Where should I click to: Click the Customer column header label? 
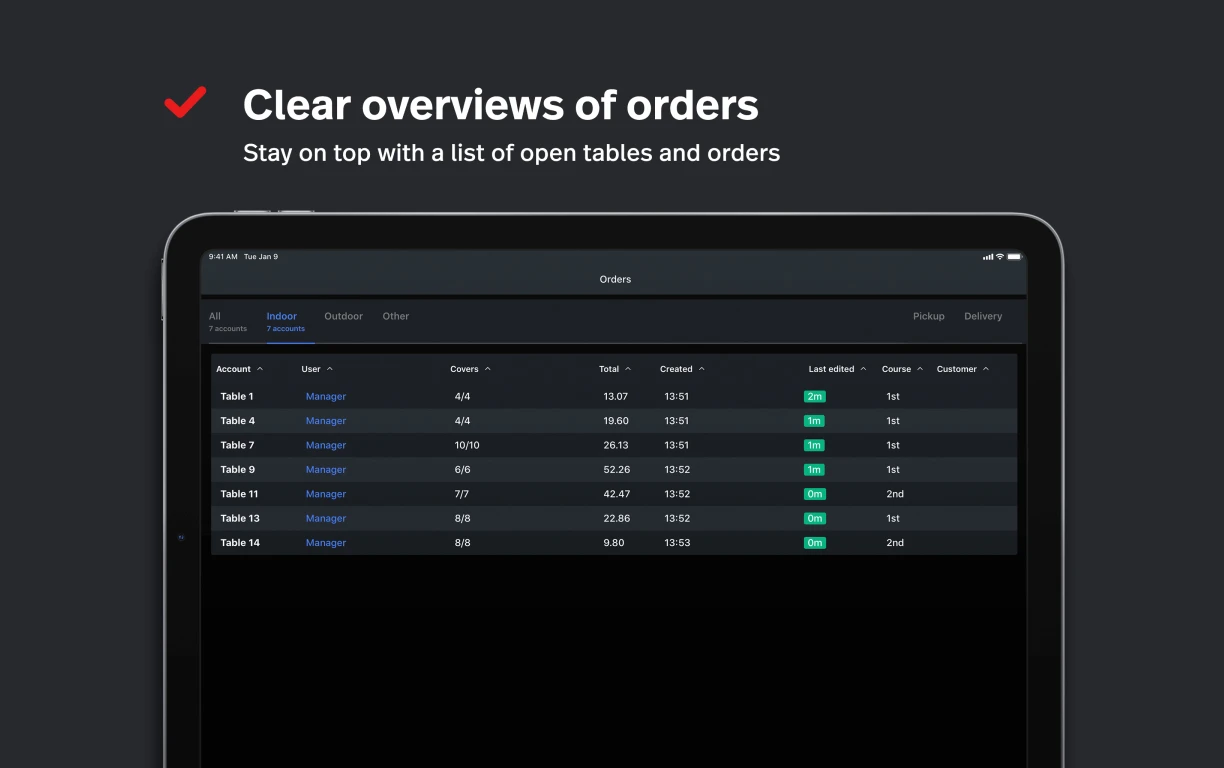pos(957,369)
